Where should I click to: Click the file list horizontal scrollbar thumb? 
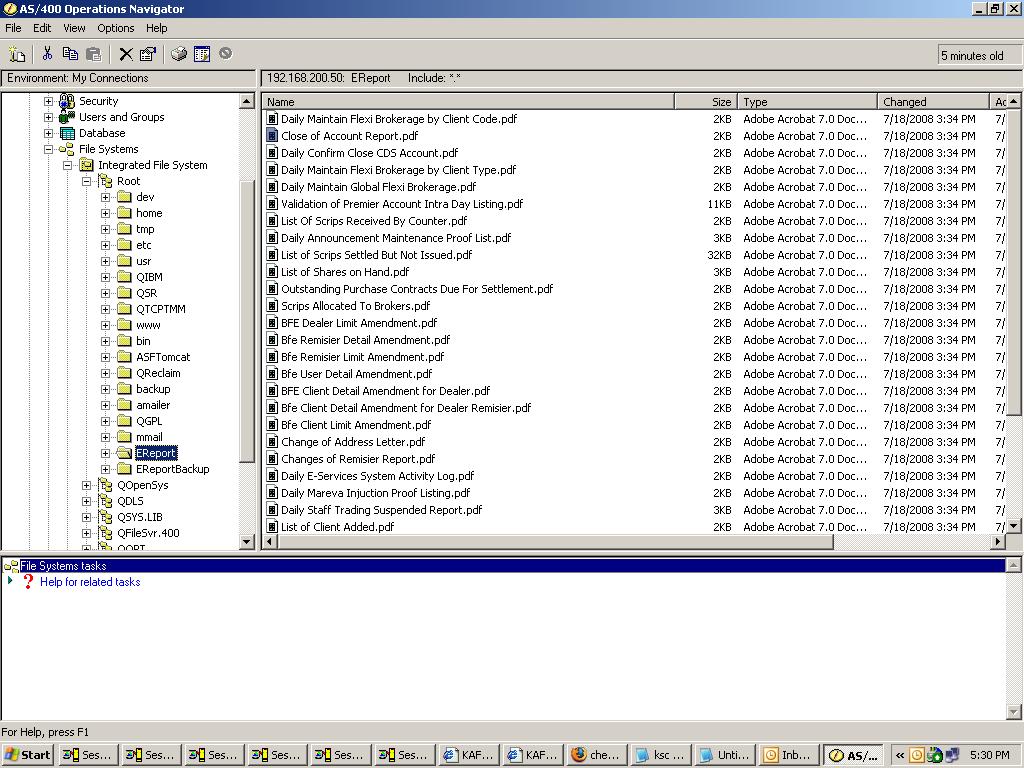point(555,541)
